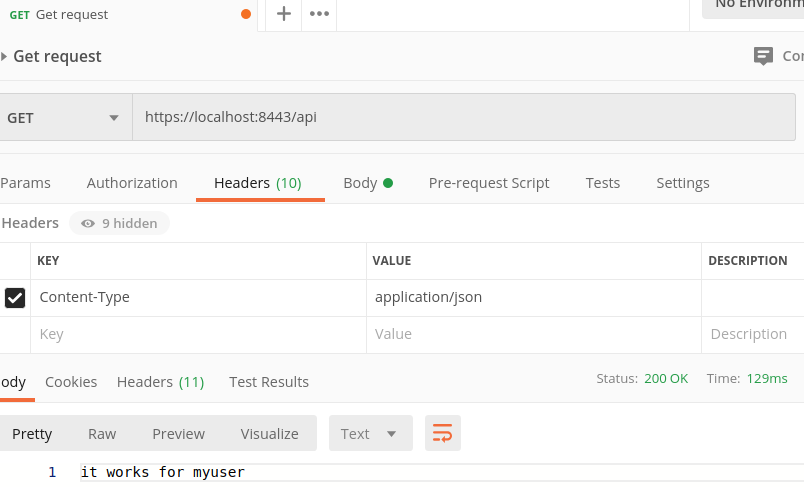Select Preview response view
804x487 pixels.
tap(178, 434)
